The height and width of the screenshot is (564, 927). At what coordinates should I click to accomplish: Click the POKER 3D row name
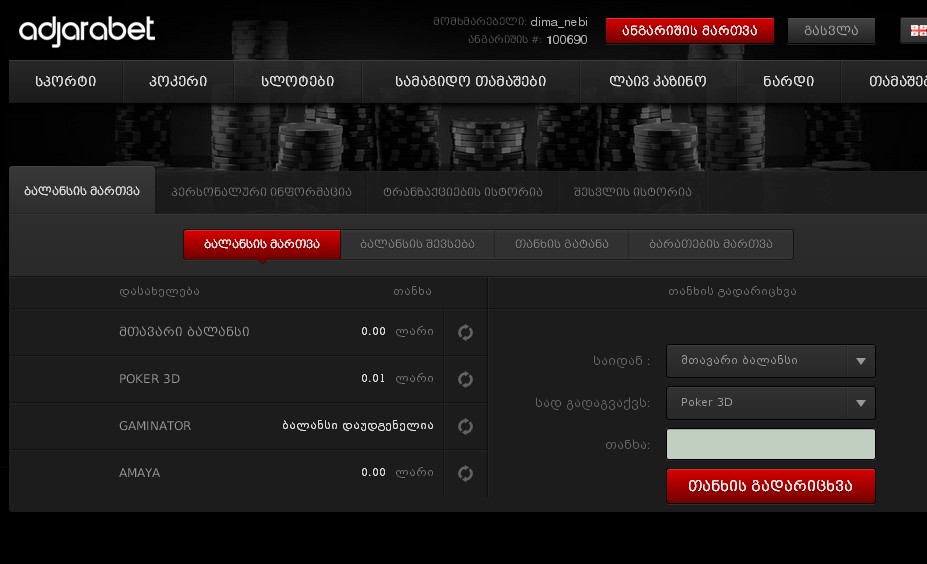coord(150,379)
